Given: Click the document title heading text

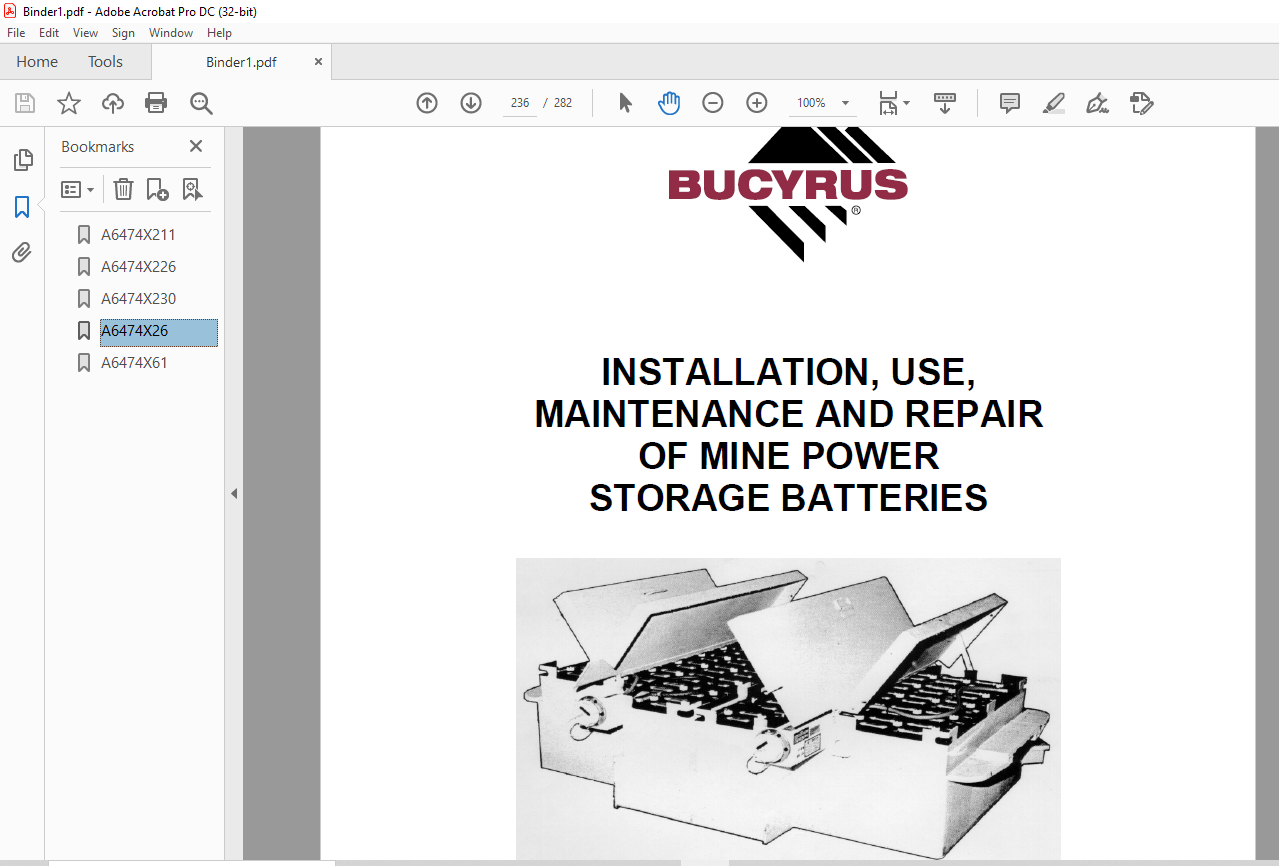Looking at the screenshot, I should (x=789, y=435).
